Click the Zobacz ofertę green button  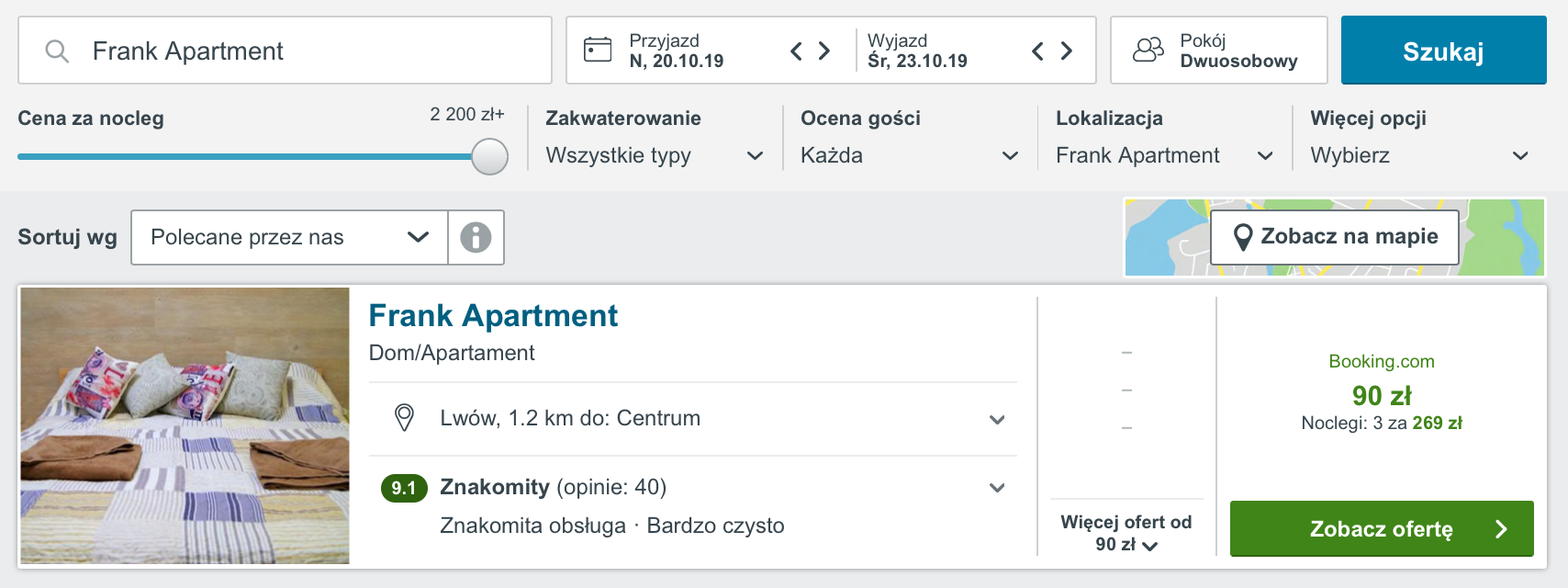tap(1382, 528)
